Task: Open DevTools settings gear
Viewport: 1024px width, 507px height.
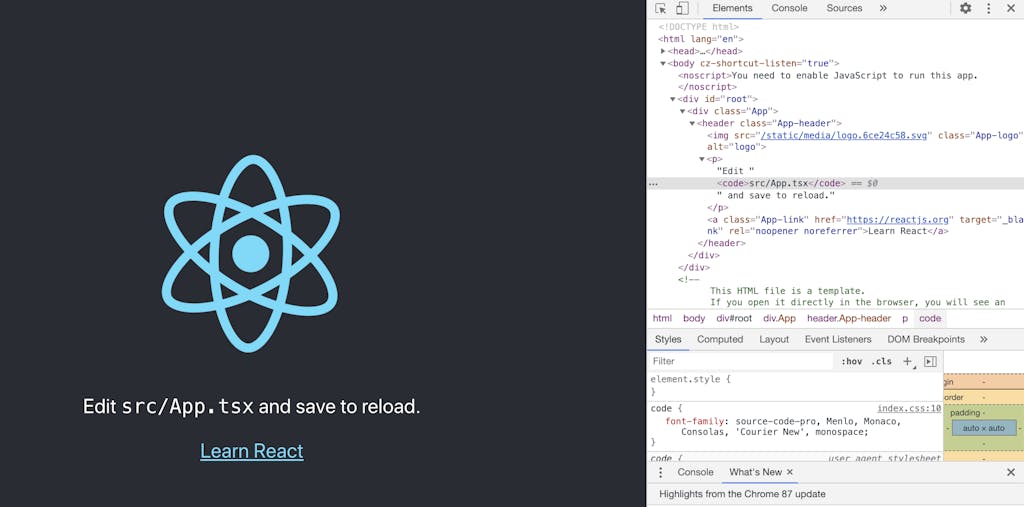Action: 965,8
